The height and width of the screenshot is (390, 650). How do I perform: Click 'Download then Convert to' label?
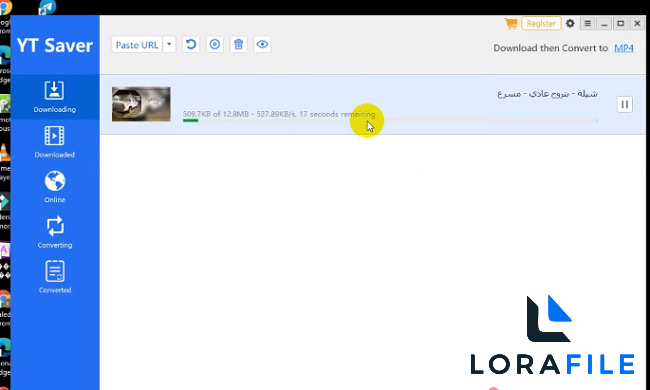pyautogui.click(x=551, y=48)
